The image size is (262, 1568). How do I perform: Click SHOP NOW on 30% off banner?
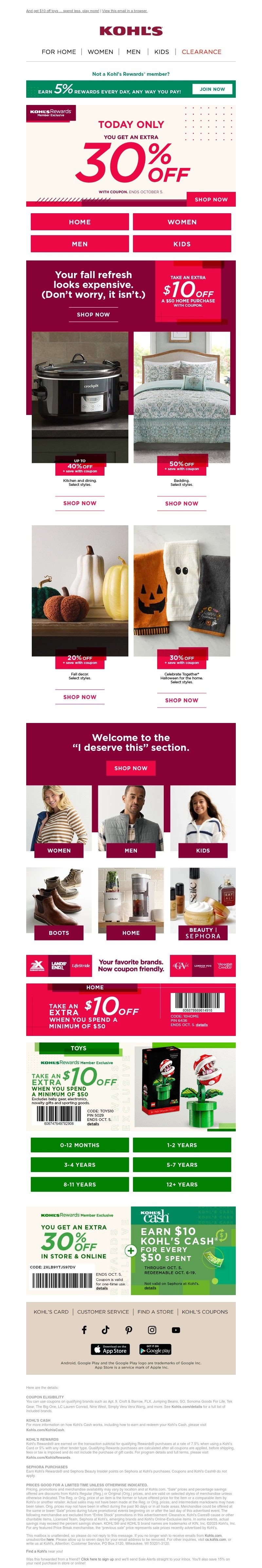pyautogui.click(x=211, y=199)
